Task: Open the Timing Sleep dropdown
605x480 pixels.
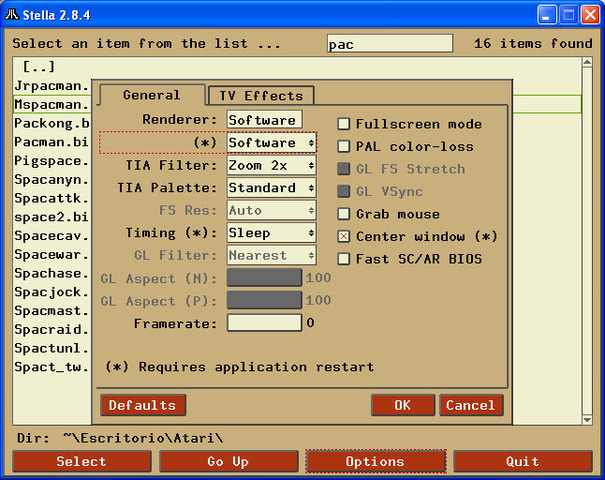Action: (x=271, y=233)
